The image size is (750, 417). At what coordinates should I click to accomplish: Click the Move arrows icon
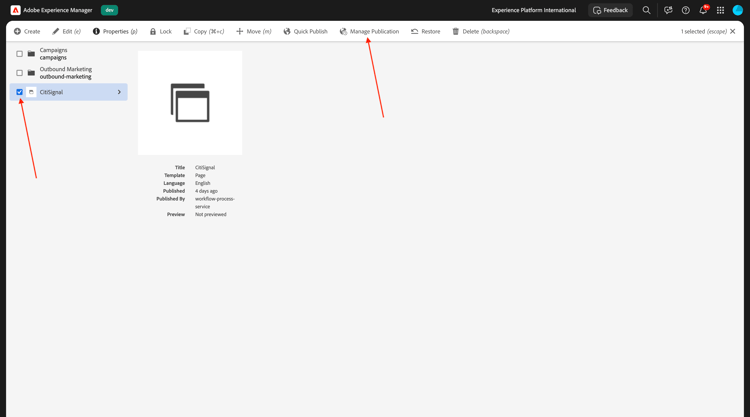[240, 31]
